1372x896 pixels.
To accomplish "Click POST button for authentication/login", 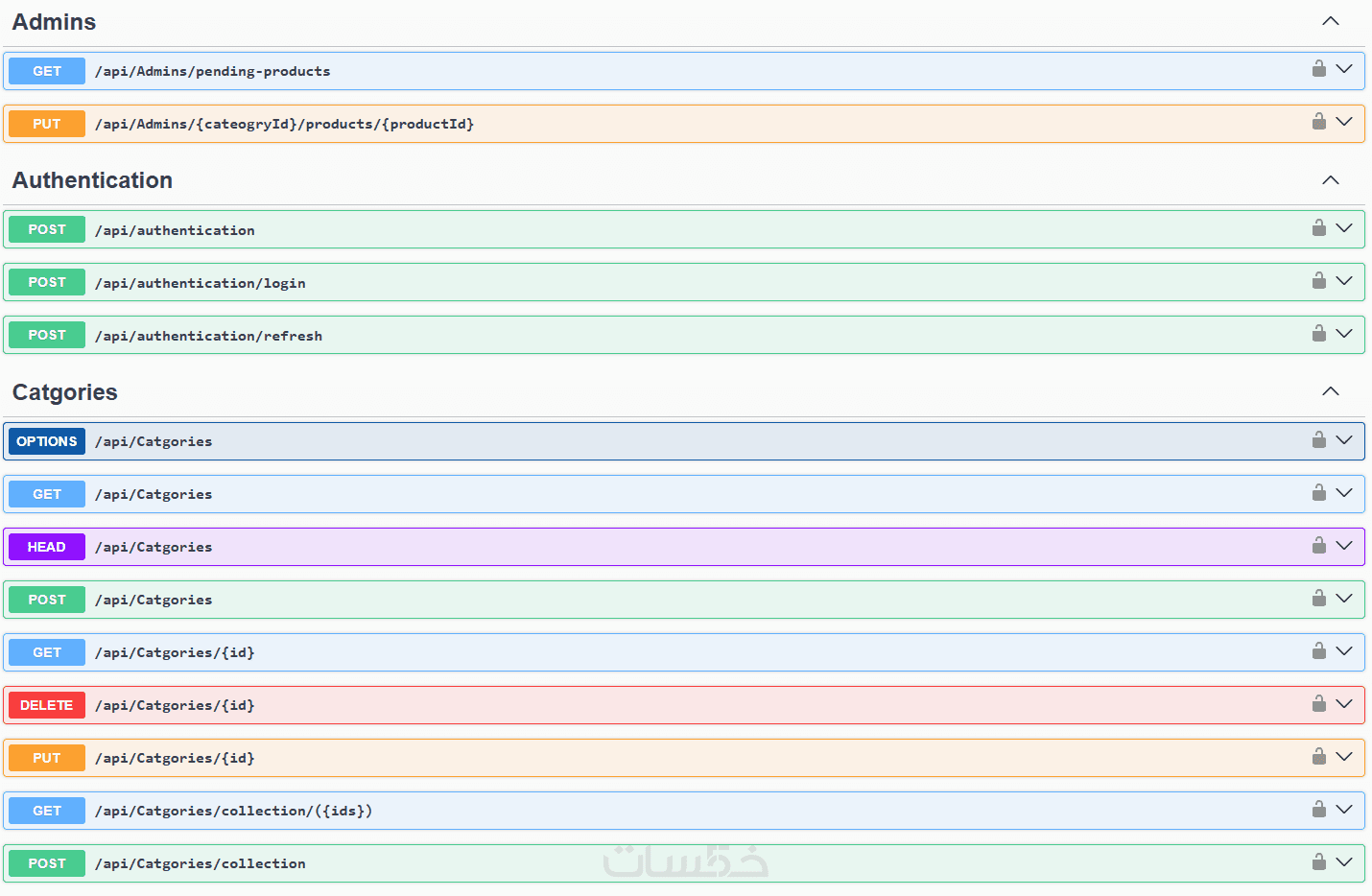I will click(x=47, y=282).
